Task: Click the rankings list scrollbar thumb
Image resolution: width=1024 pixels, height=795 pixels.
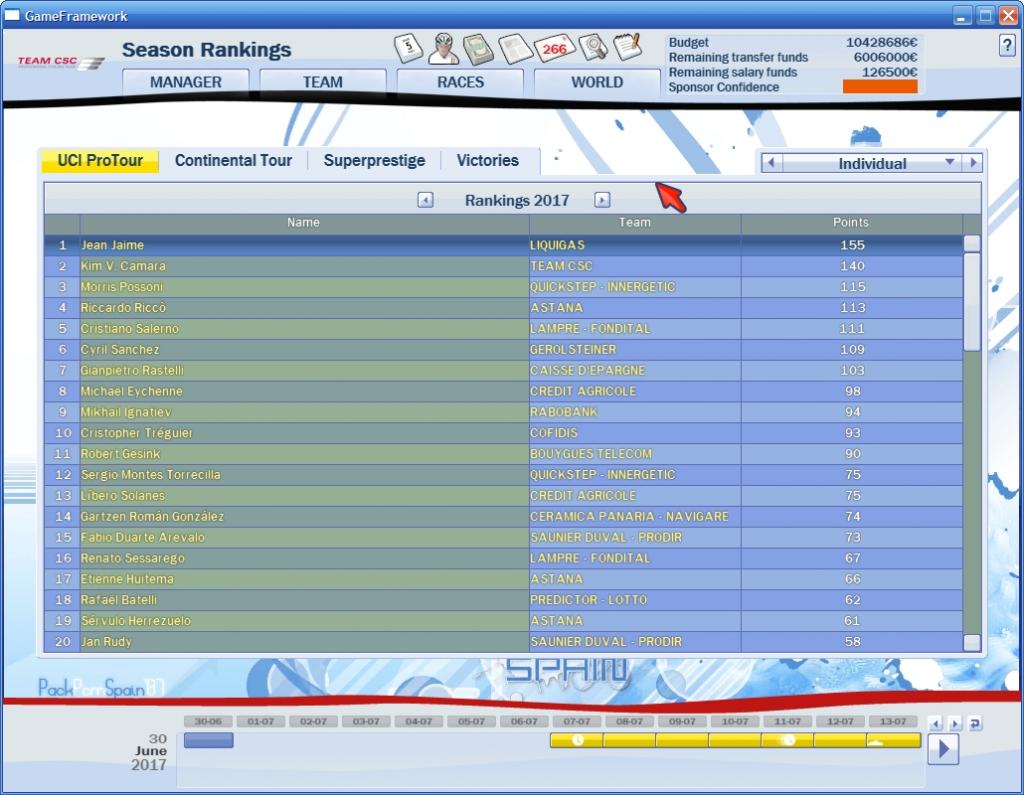Action: (x=971, y=300)
